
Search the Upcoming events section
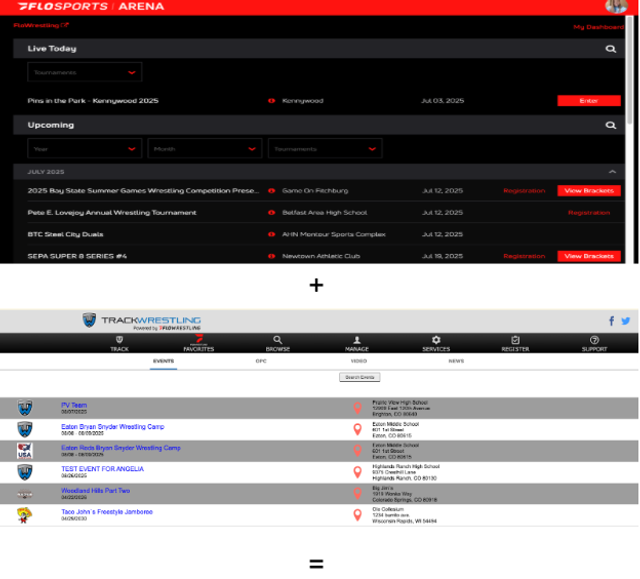[611, 125]
